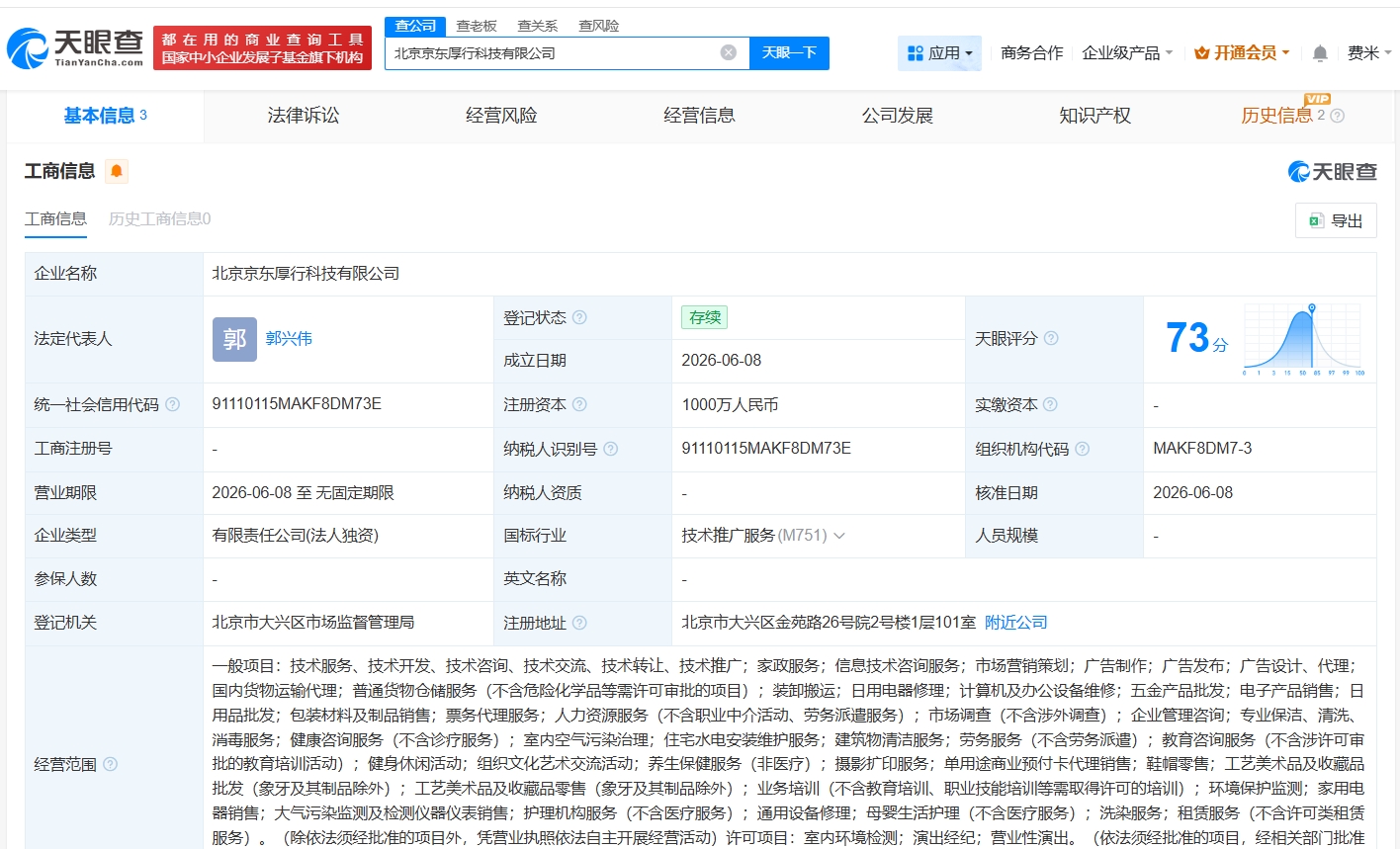Click help icon next to 统一社会信用代码
This screenshot has width=1400, height=849.
click(173, 404)
